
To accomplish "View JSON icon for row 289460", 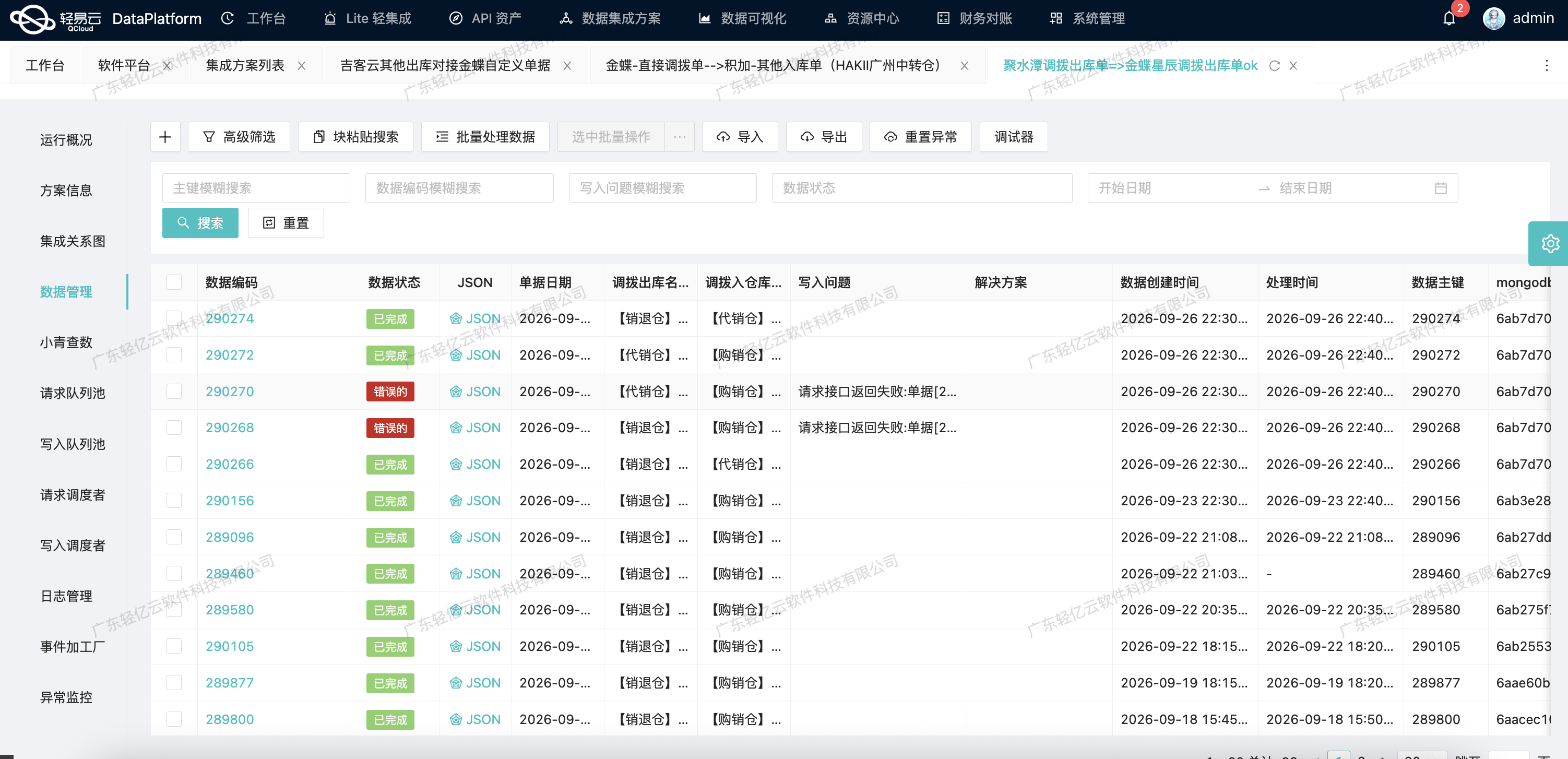I will click(456, 573).
